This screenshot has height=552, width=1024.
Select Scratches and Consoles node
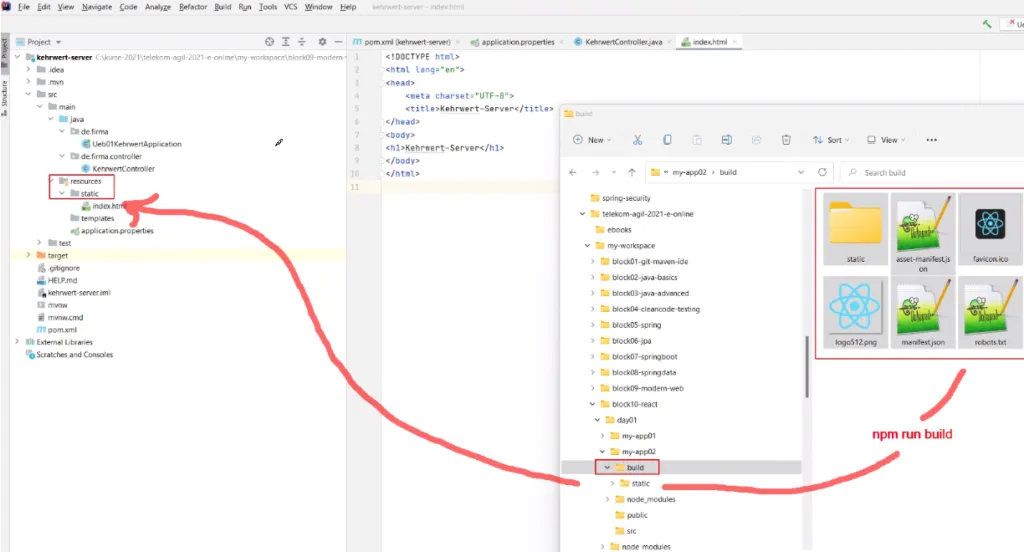coord(69,355)
